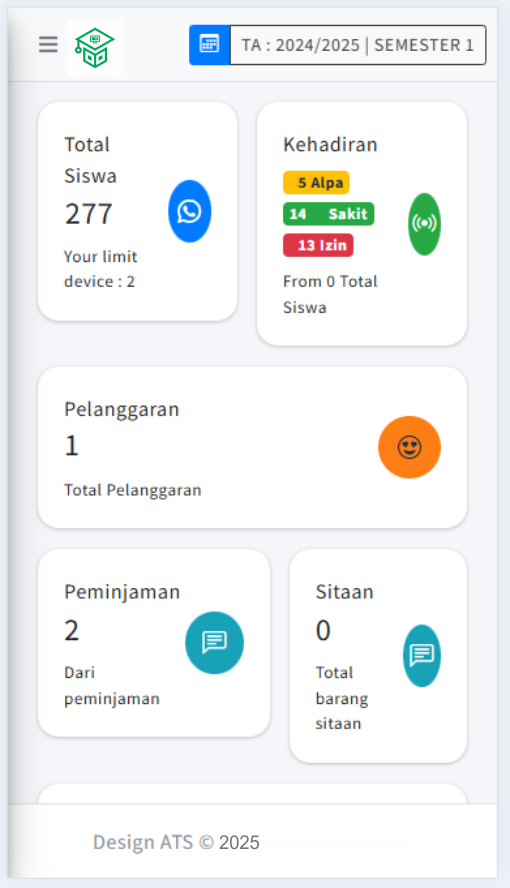Open the TA 2024/2025 Semester 1 selector
This screenshot has height=888, width=510.
pyautogui.click(x=358, y=45)
